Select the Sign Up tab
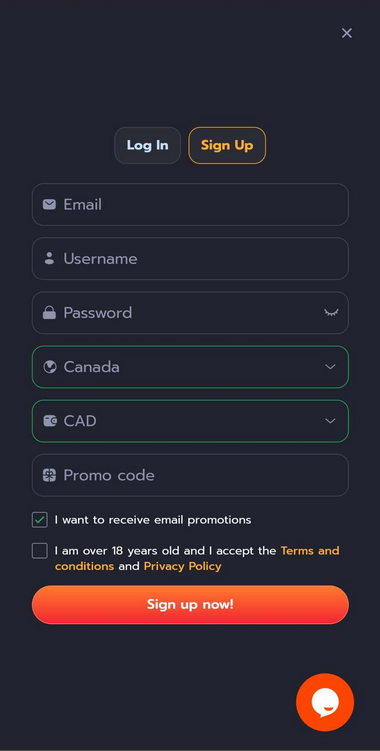The height and width of the screenshot is (751, 380). (227, 145)
